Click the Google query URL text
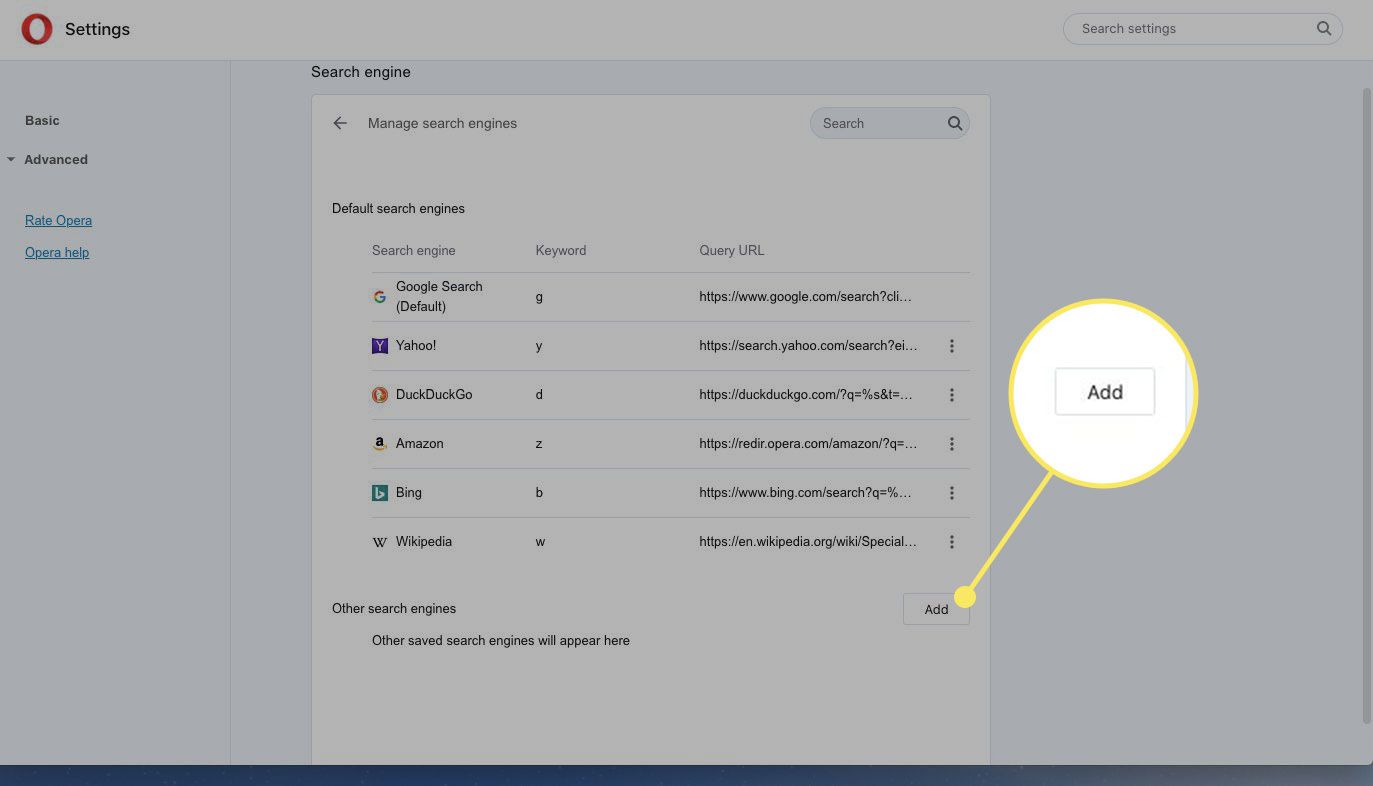The height and width of the screenshot is (786, 1373). (805, 296)
